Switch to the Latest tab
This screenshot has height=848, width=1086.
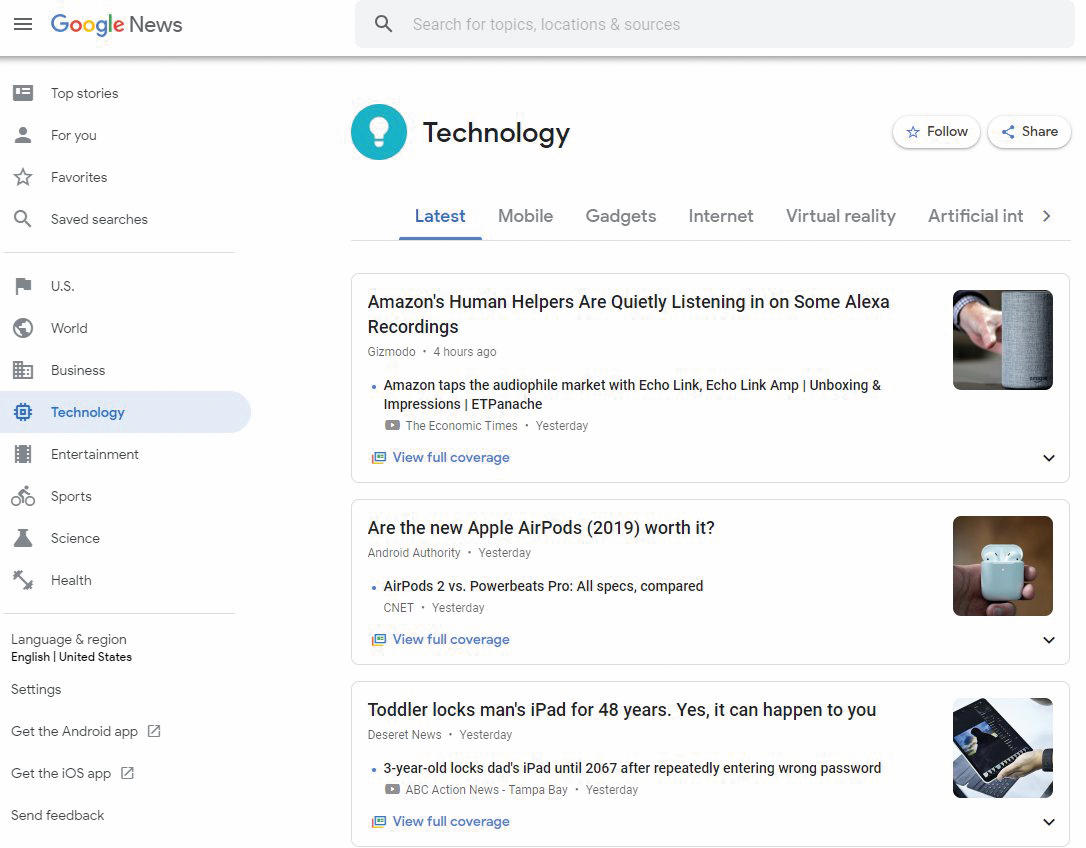[x=440, y=216]
